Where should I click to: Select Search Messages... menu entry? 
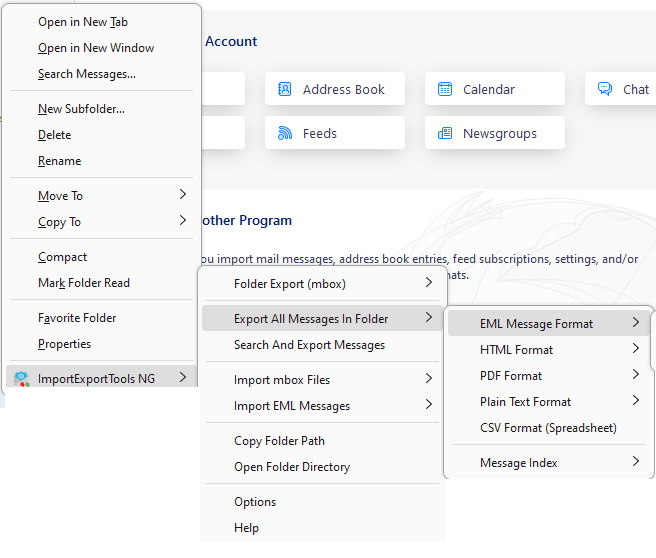(x=102, y=74)
